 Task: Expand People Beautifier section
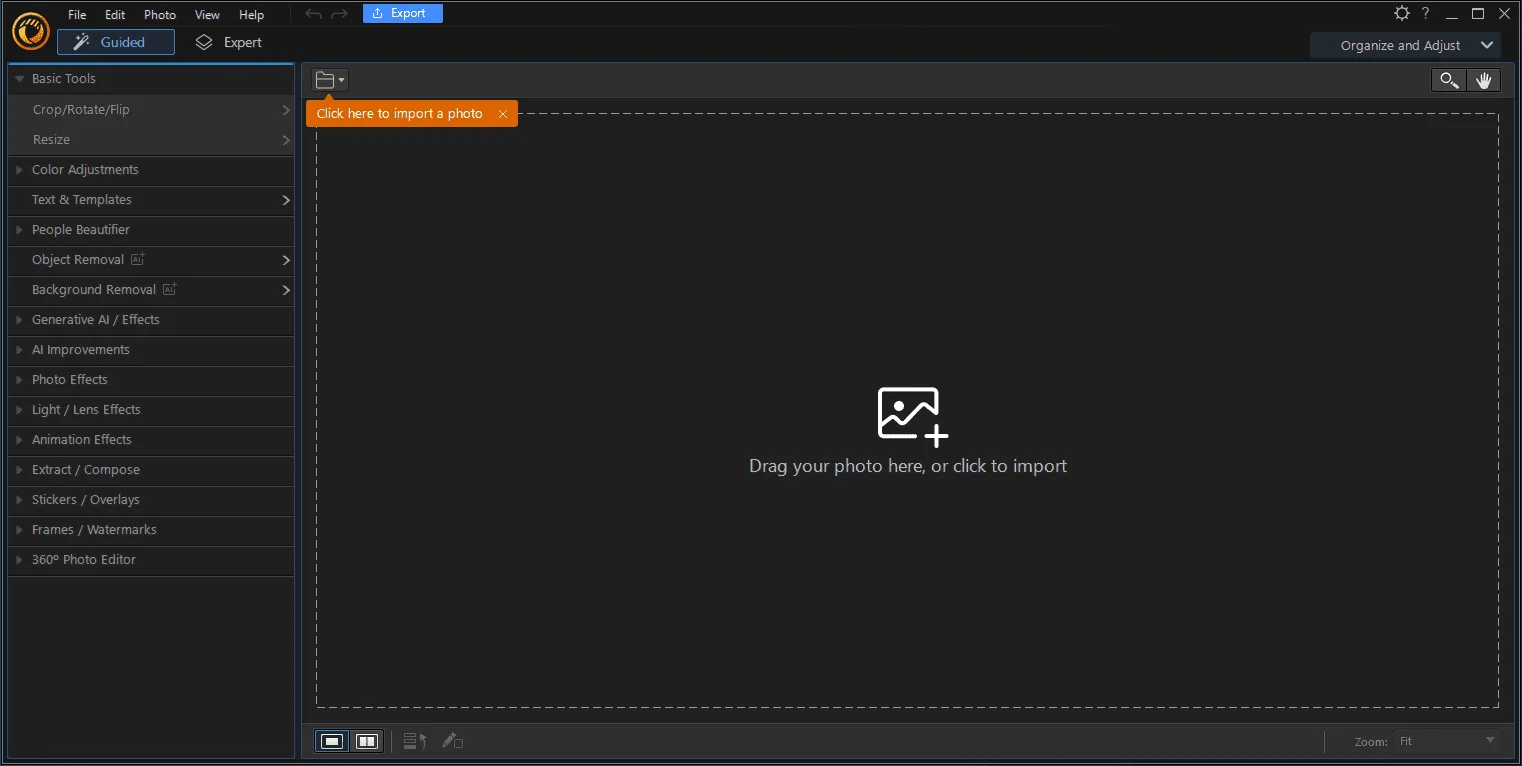point(151,230)
